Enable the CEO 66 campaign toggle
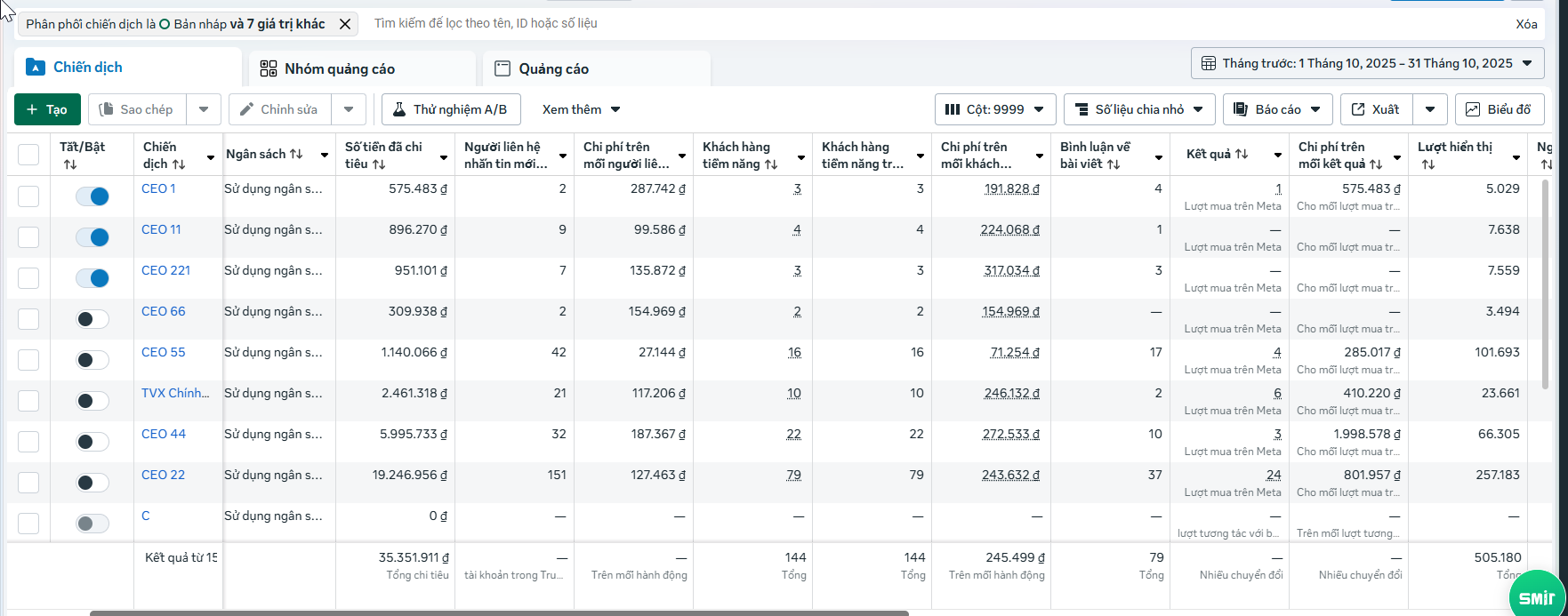1568x616 pixels. (x=92, y=319)
